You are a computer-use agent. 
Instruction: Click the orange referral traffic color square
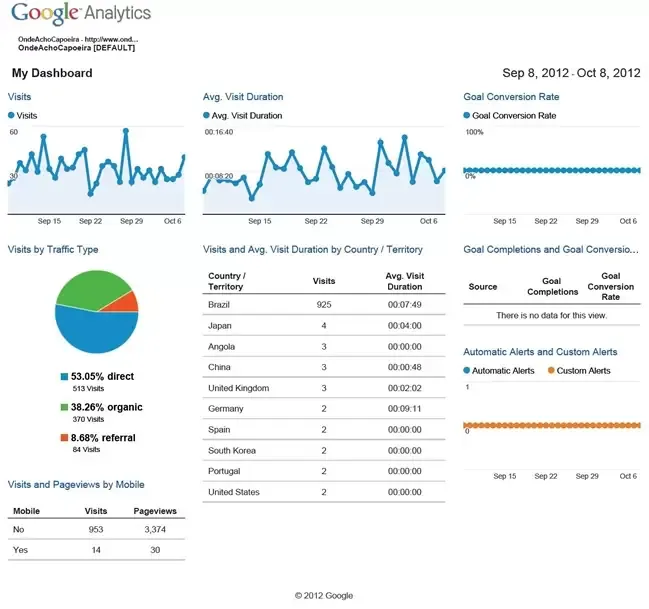coord(64,438)
